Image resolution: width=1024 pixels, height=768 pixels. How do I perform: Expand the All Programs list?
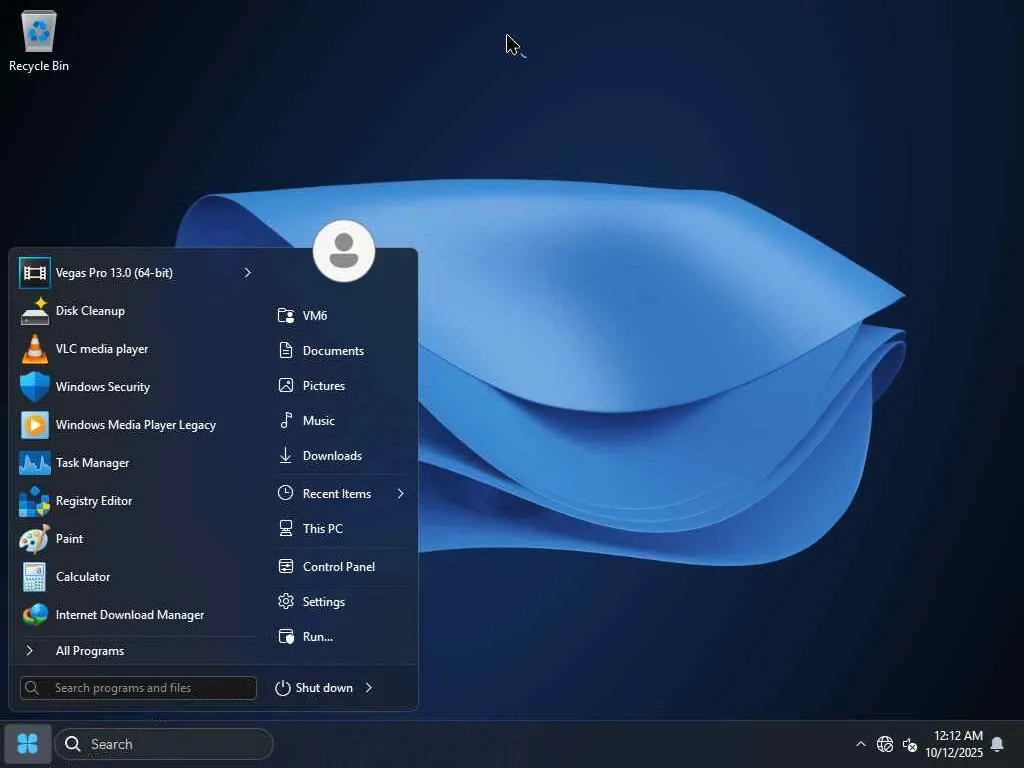(136, 651)
